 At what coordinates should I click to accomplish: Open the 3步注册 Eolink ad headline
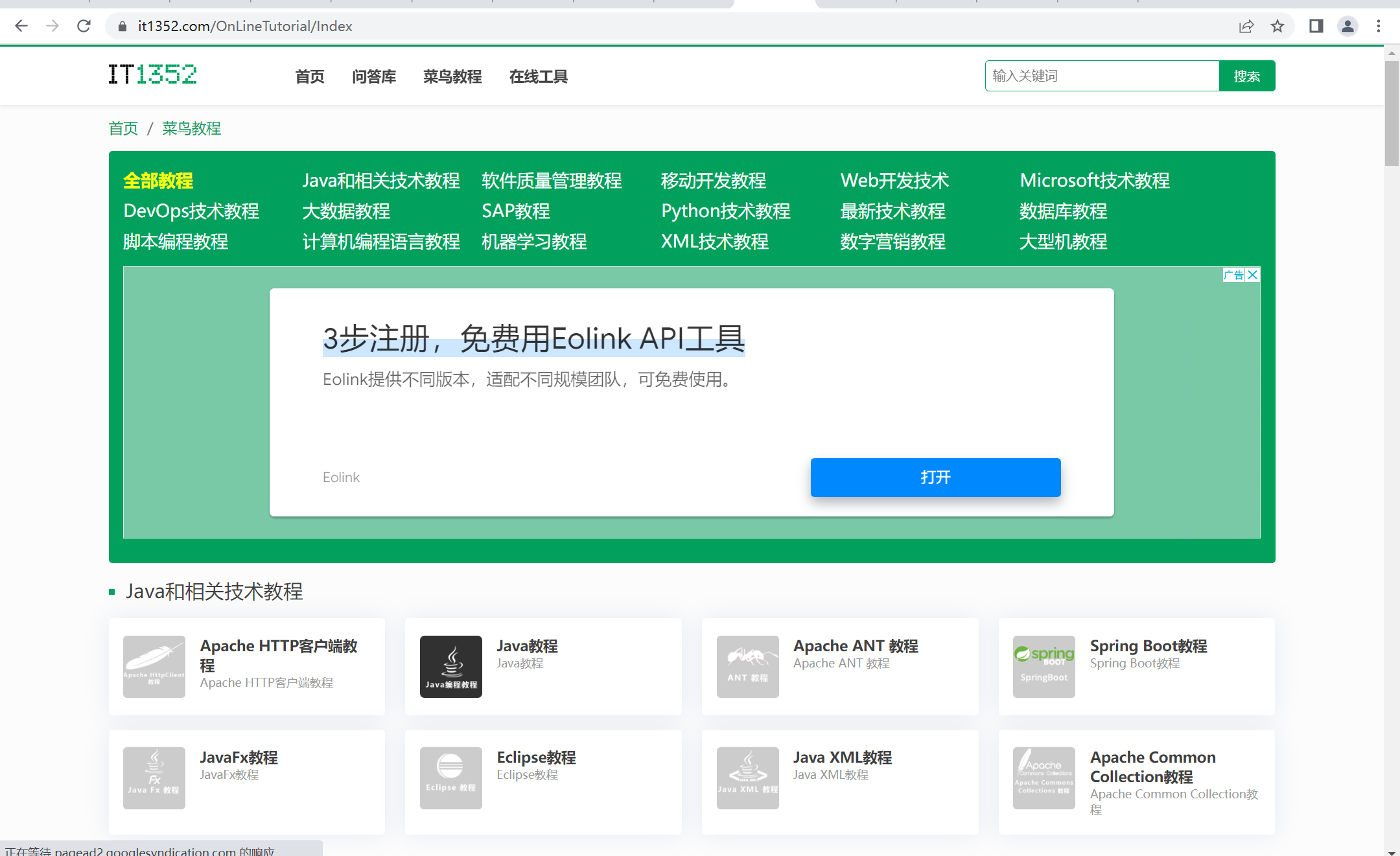pyautogui.click(x=534, y=339)
